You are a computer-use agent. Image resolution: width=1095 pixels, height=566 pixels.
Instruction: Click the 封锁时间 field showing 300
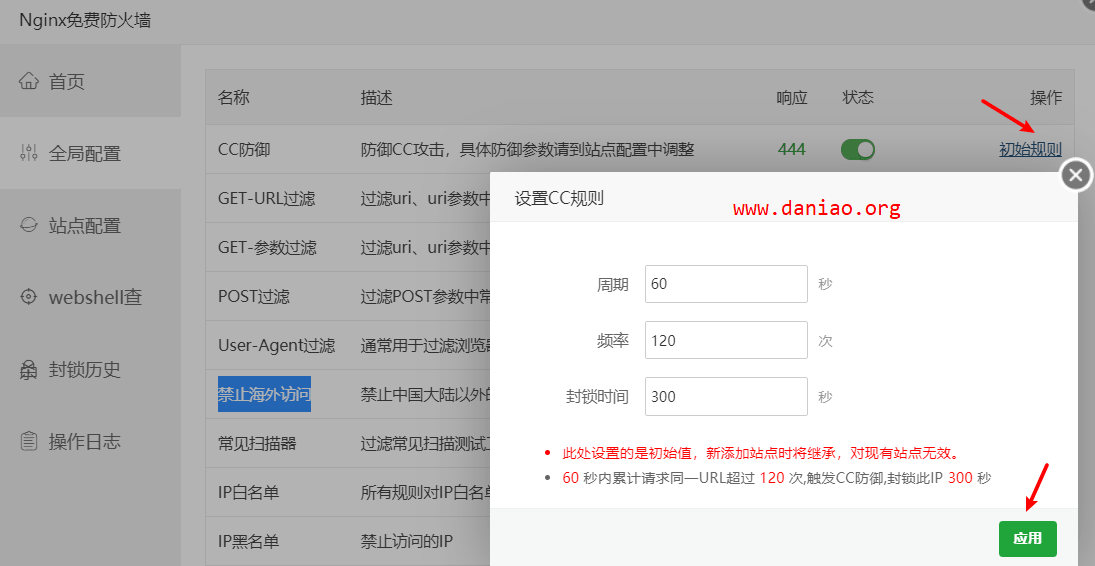point(726,396)
